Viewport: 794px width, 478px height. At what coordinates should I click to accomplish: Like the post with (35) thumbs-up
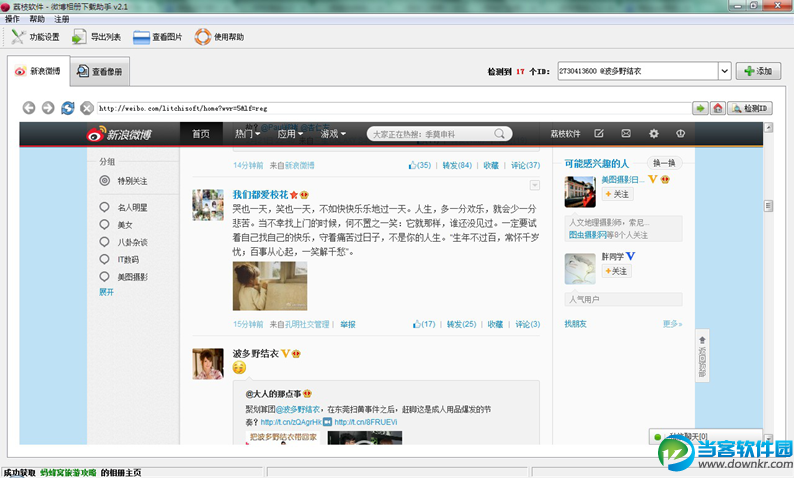(x=420, y=165)
